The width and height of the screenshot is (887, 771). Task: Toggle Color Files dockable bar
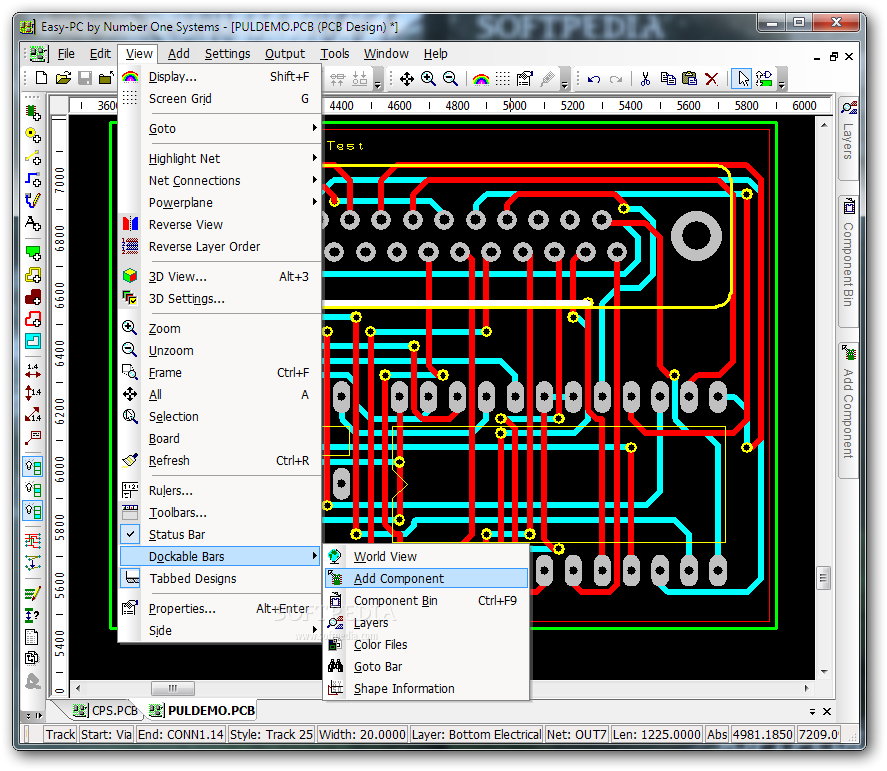[426, 645]
